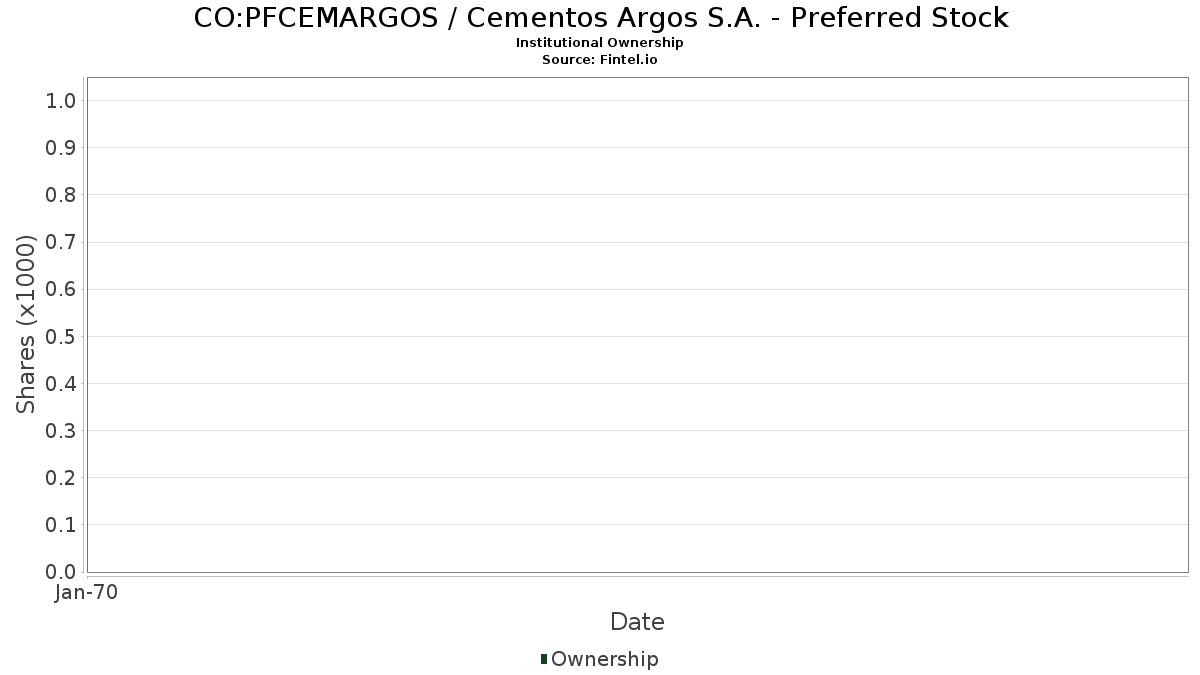
Task: Click the Date axis title
Action: point(637,622)
